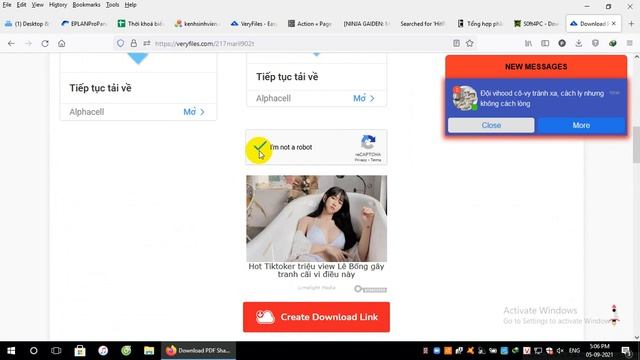Switch to the kenhsinhvien tab
This screenshot has height=360, width=640.
pos(197,24)
